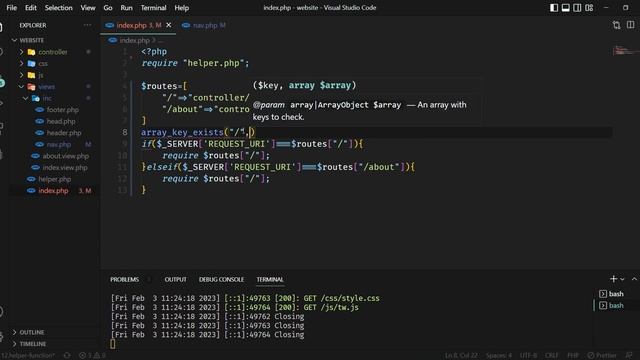Image resolution: width=640 pixels, height=360 pixels.
Task: Select the first bash terminal entry
Action: pyautogui.click(x=616, y=294)
